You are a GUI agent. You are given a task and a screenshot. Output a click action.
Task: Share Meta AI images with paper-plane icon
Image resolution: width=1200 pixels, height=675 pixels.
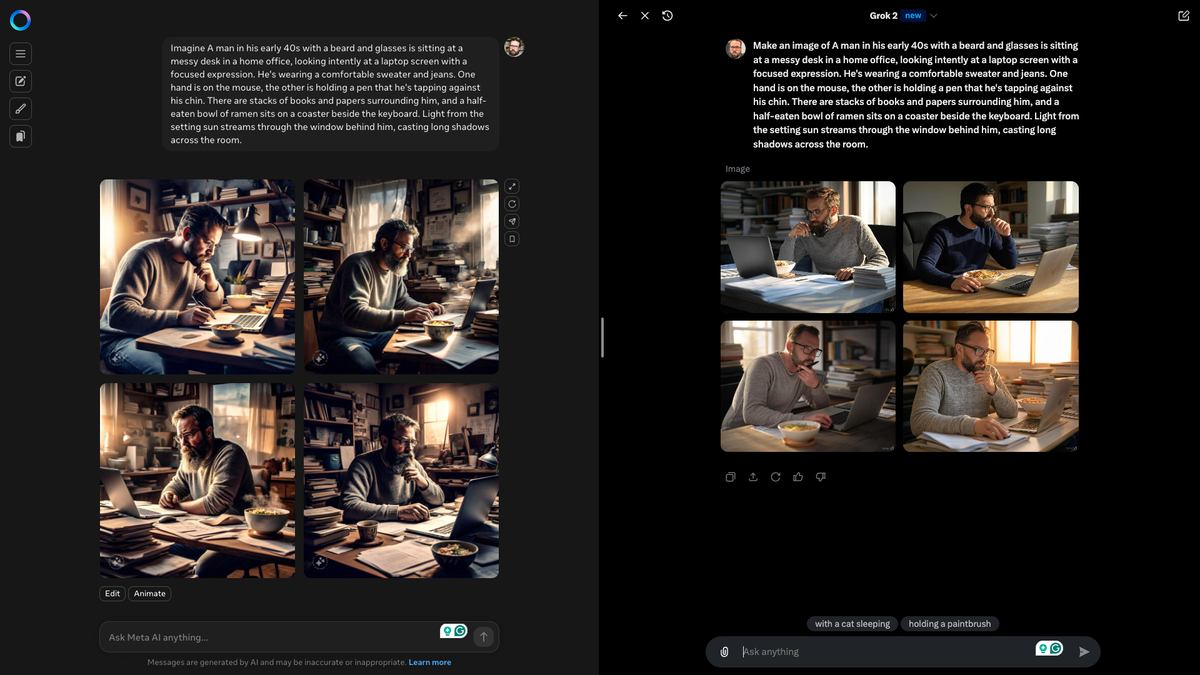(512, 221)
